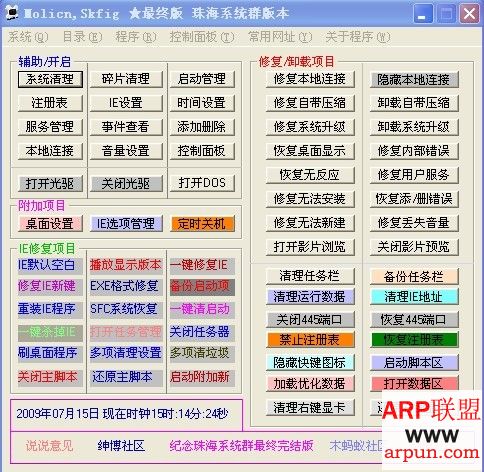Click 关闭主脚本
Screen dimensions: 484x472
[50, 378]
